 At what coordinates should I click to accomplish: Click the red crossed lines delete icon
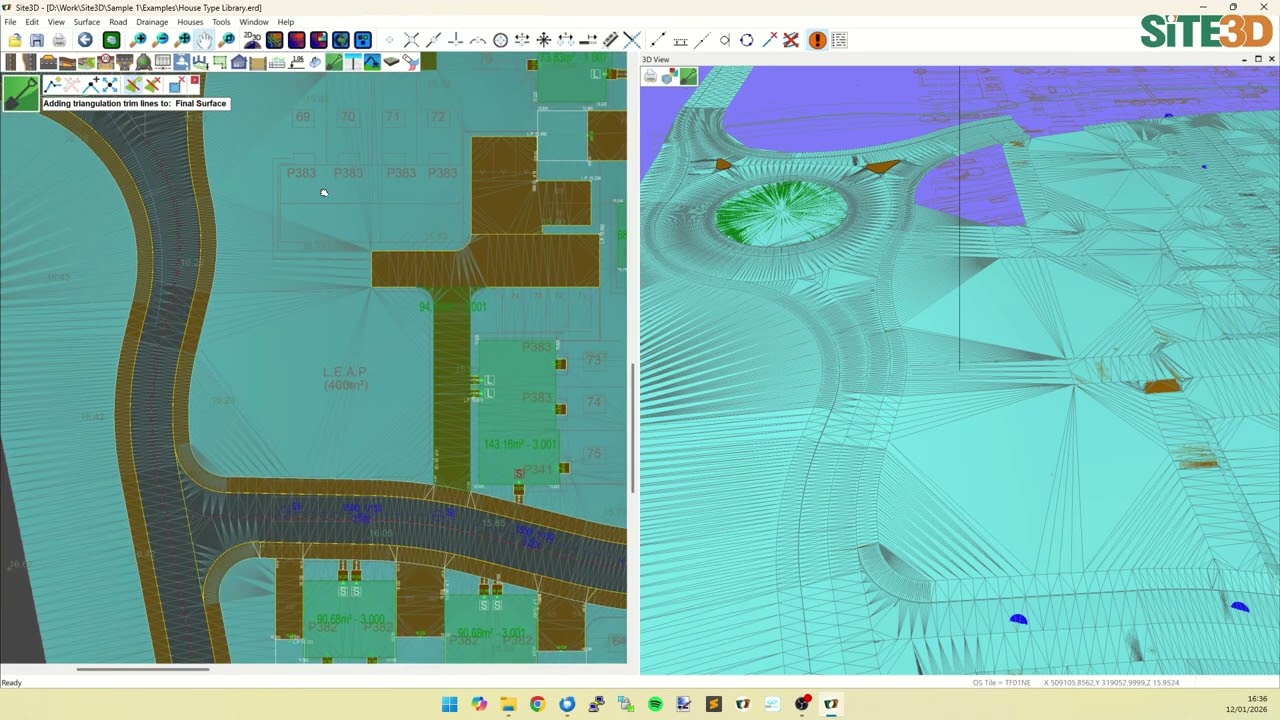(x=791, y=40)
